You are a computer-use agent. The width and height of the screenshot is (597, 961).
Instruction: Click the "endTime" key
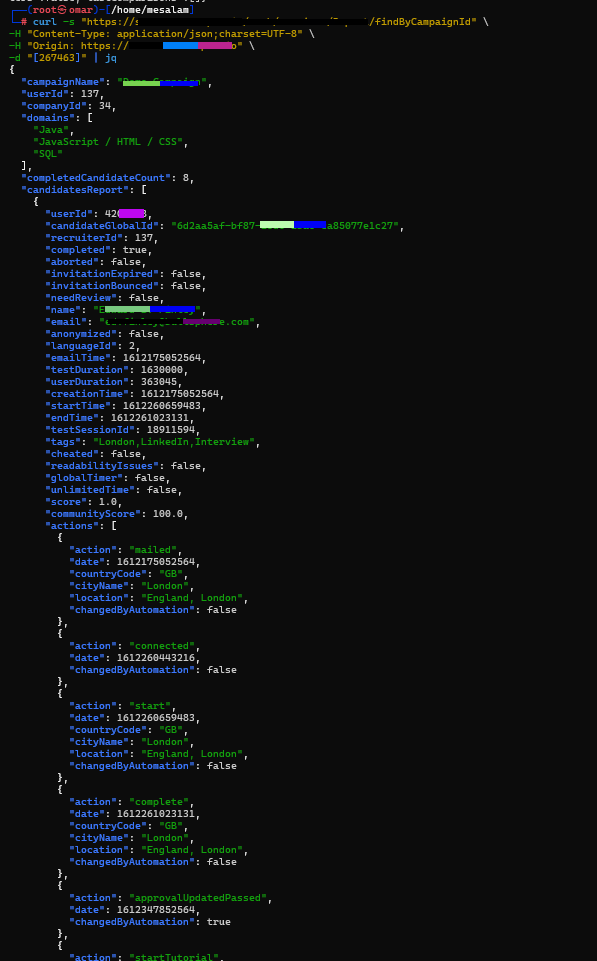[x=72, y=418]
